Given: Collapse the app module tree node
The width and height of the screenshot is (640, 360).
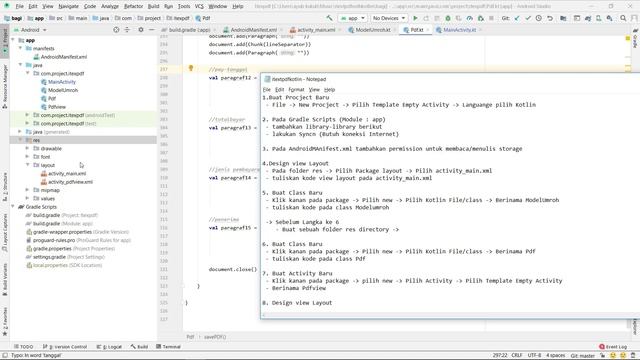Looking at the screenshot, I should point(13,40).
